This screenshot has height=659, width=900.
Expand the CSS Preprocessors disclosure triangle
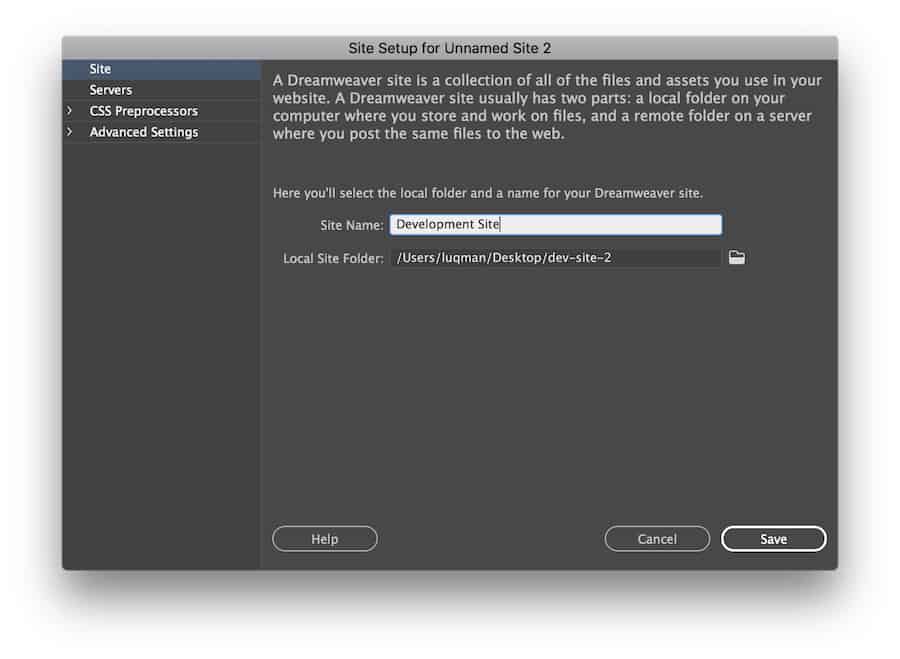(x=70, y=110)
